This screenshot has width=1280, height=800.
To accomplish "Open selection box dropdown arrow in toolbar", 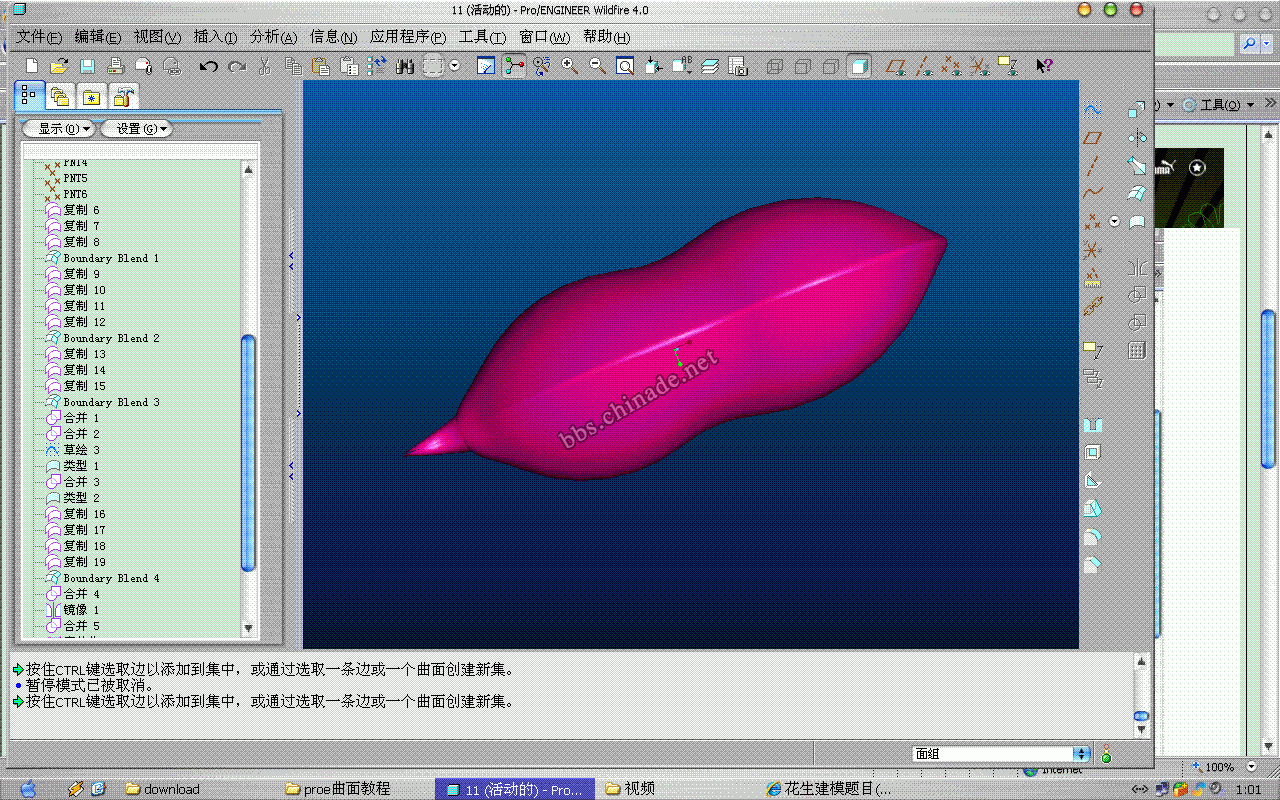I will (455, 65).
